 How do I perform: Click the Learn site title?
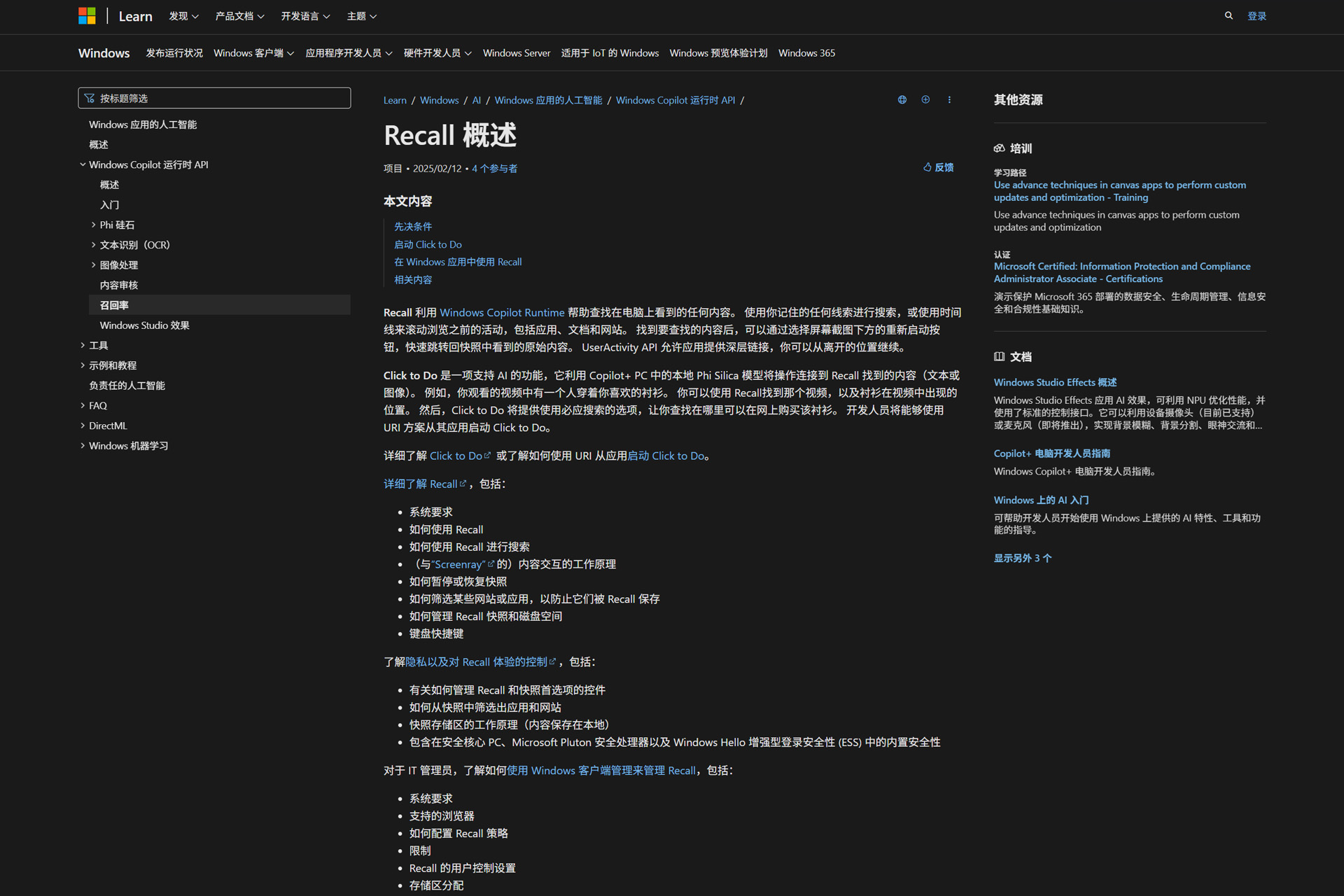[135, 16]
